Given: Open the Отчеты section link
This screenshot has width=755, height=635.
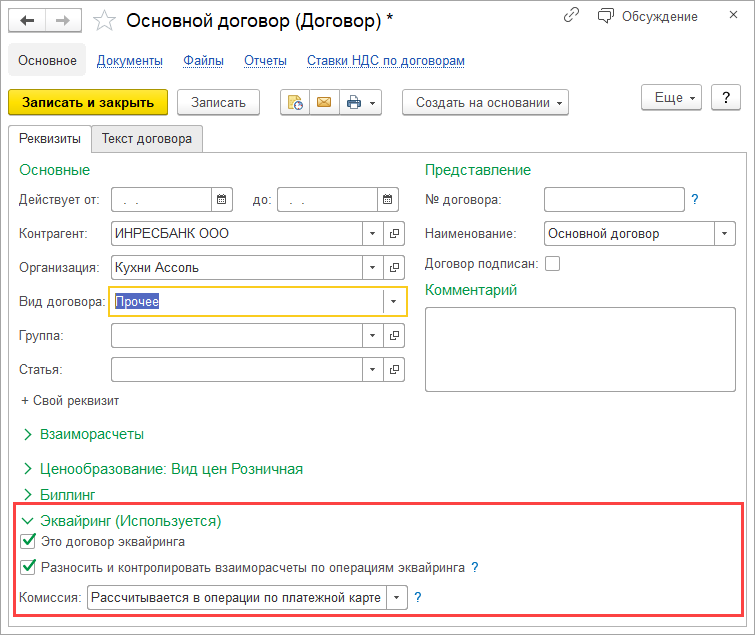Looking at the screenshot, I should point(265,61).
